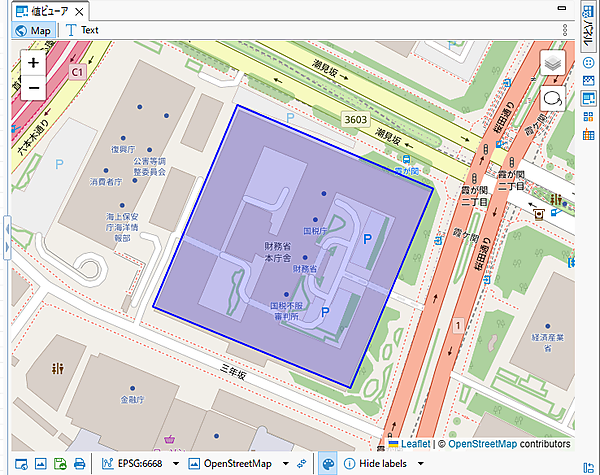Switch to the Text tab
This screenshot has height=475, width=600.
(82, 30)
